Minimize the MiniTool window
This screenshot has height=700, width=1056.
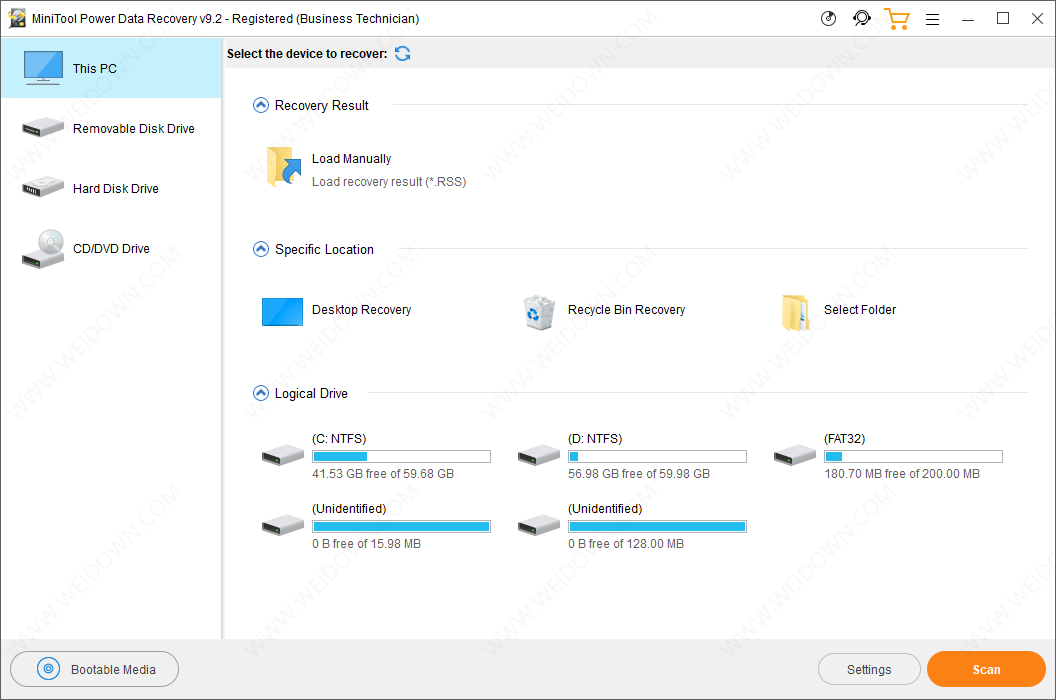tap(968, 19)
